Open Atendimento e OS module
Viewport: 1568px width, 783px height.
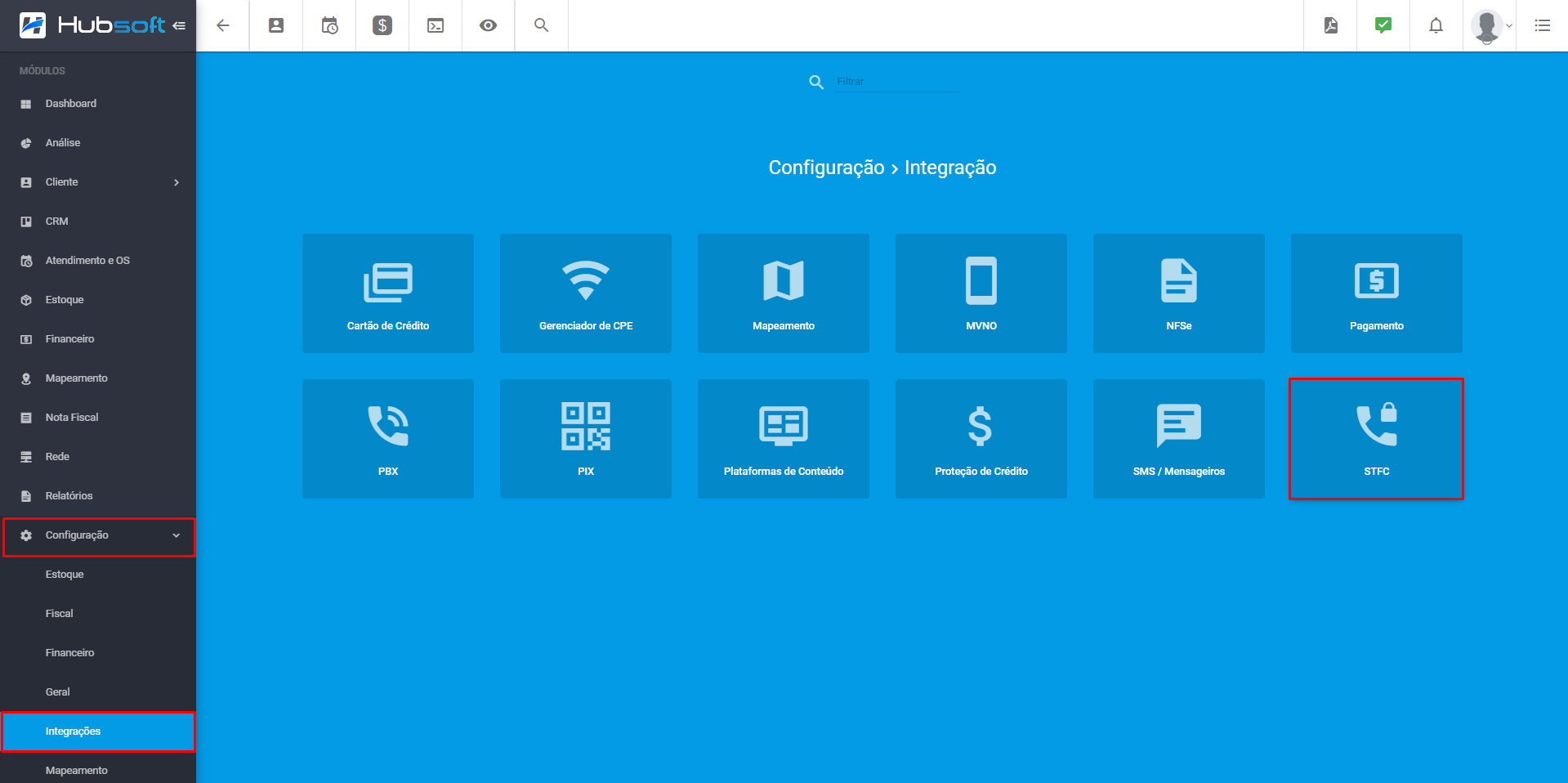[98, 261]
